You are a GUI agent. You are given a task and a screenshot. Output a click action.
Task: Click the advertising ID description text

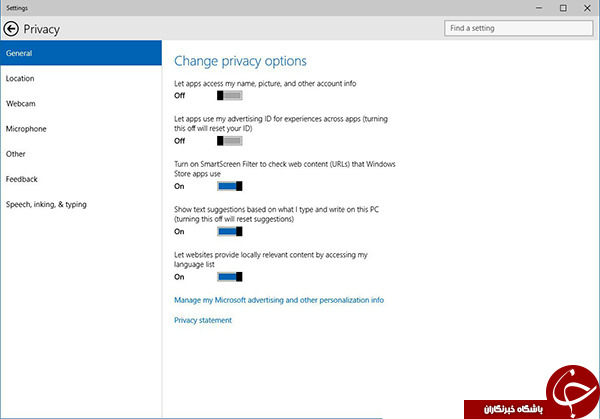(281, 124)
